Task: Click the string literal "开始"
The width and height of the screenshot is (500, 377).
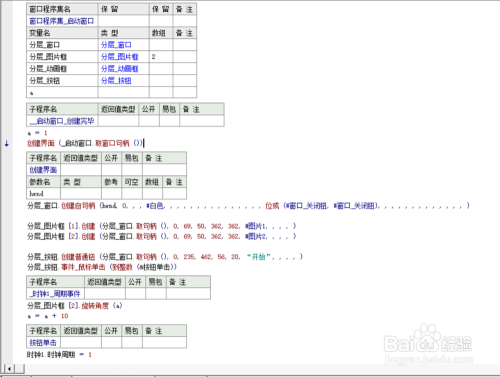Action: click(259, 257)
